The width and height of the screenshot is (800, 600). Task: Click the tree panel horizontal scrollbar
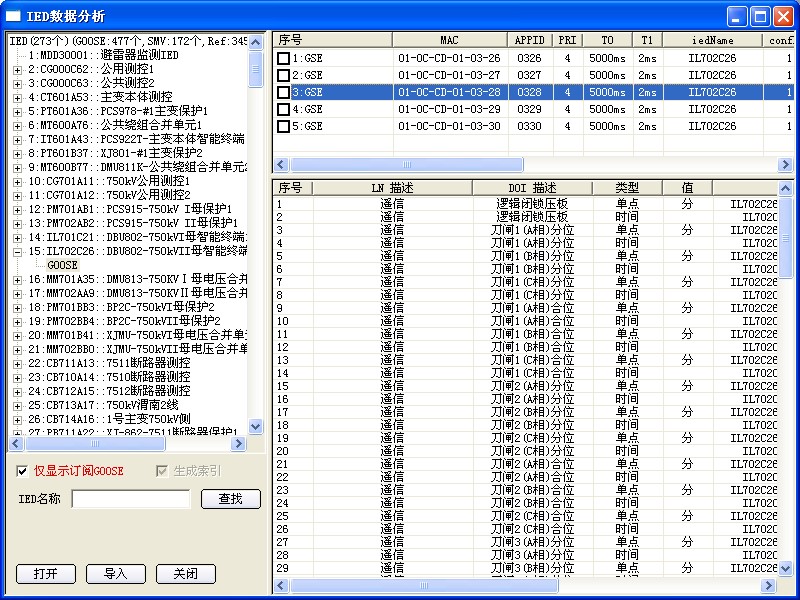click(x=128, y=444)
